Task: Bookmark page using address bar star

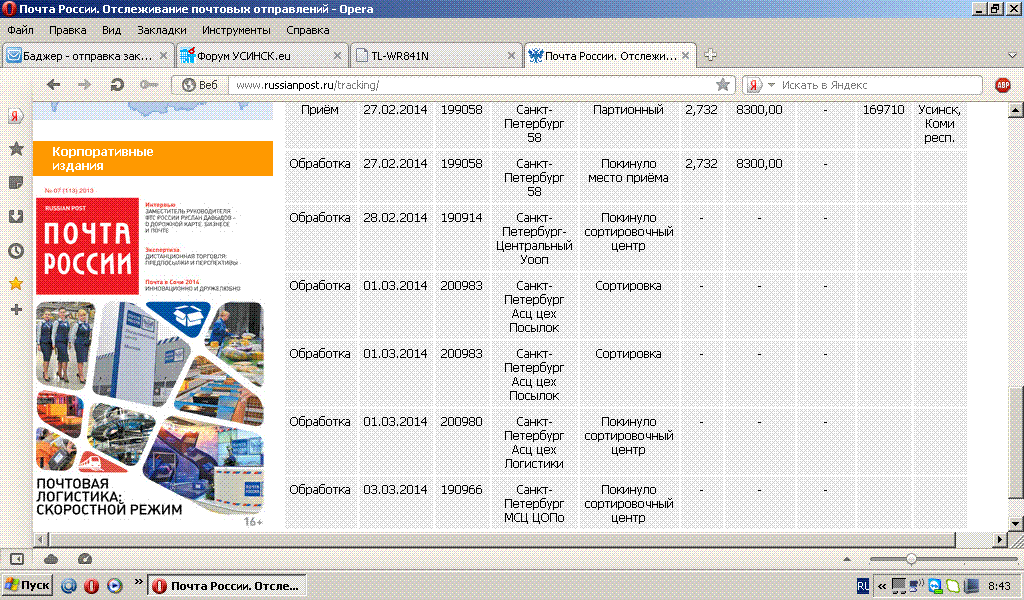Action: (x=722, y=85)
